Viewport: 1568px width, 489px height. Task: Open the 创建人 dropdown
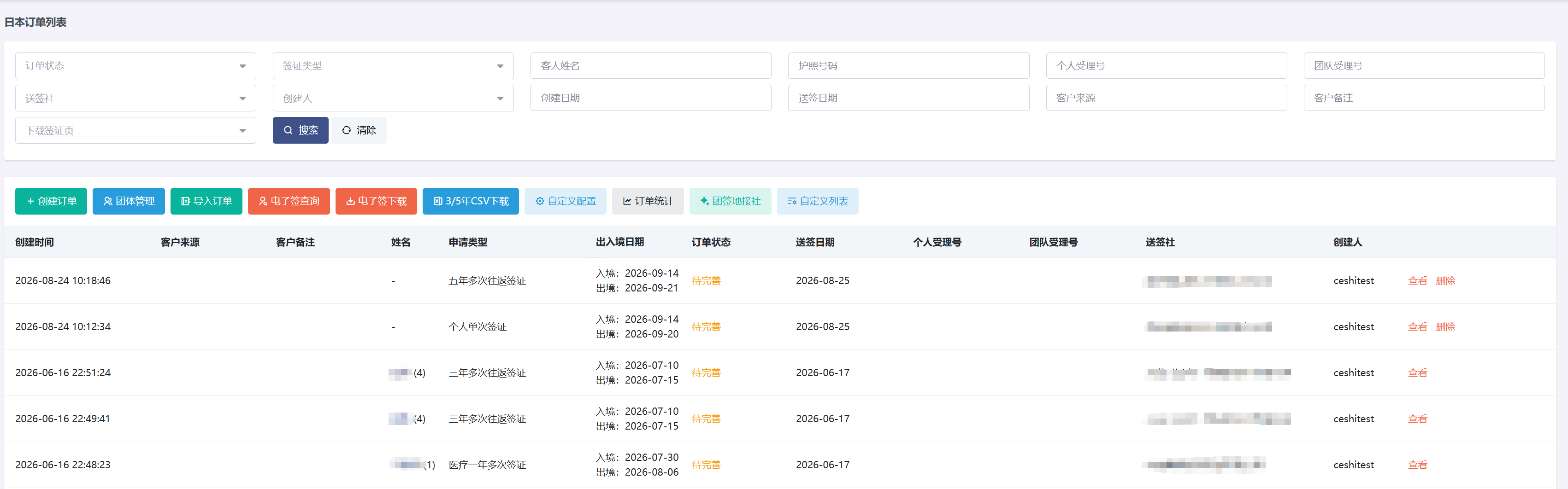tap(393, 98)
